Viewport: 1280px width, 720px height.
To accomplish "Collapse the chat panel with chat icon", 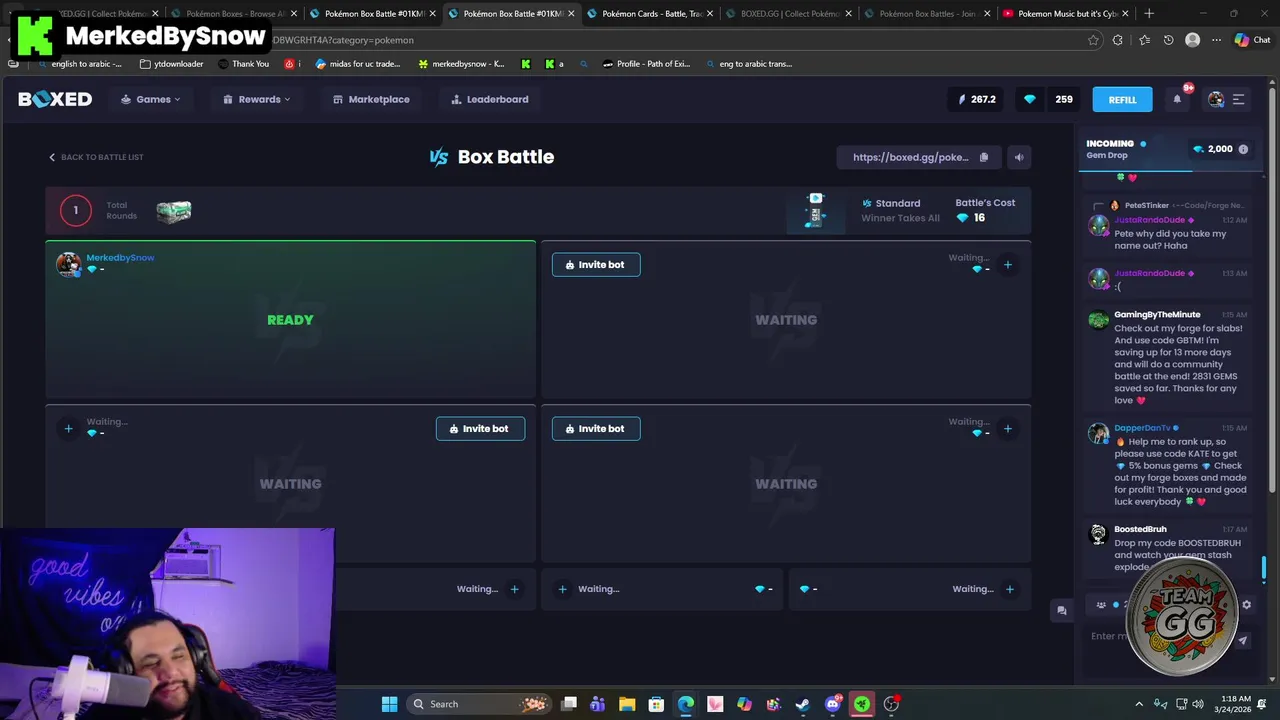I will click(1061, 611).
